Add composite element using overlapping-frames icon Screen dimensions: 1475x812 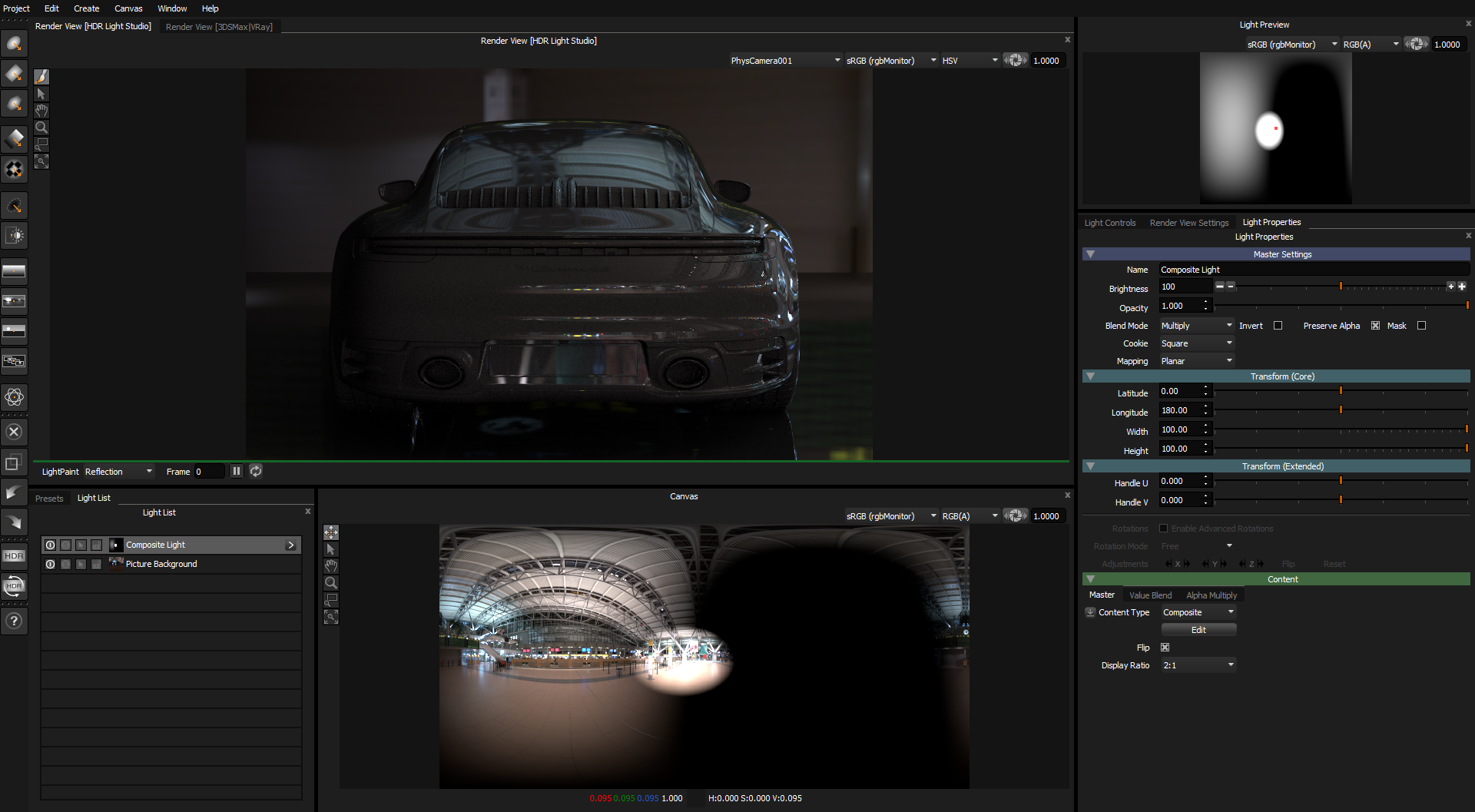click(x=14, y=360)
